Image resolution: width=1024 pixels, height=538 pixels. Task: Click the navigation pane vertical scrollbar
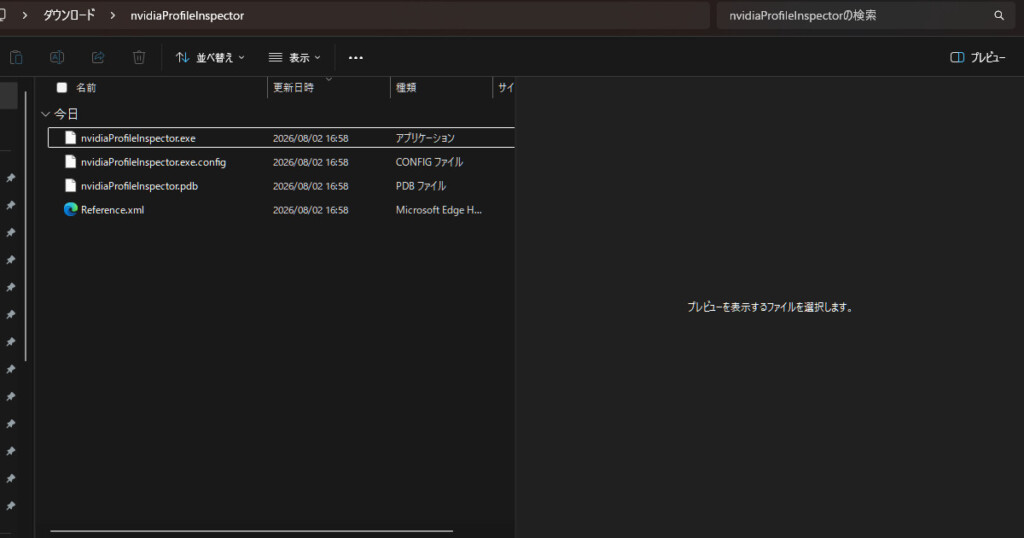click(26, 225)
